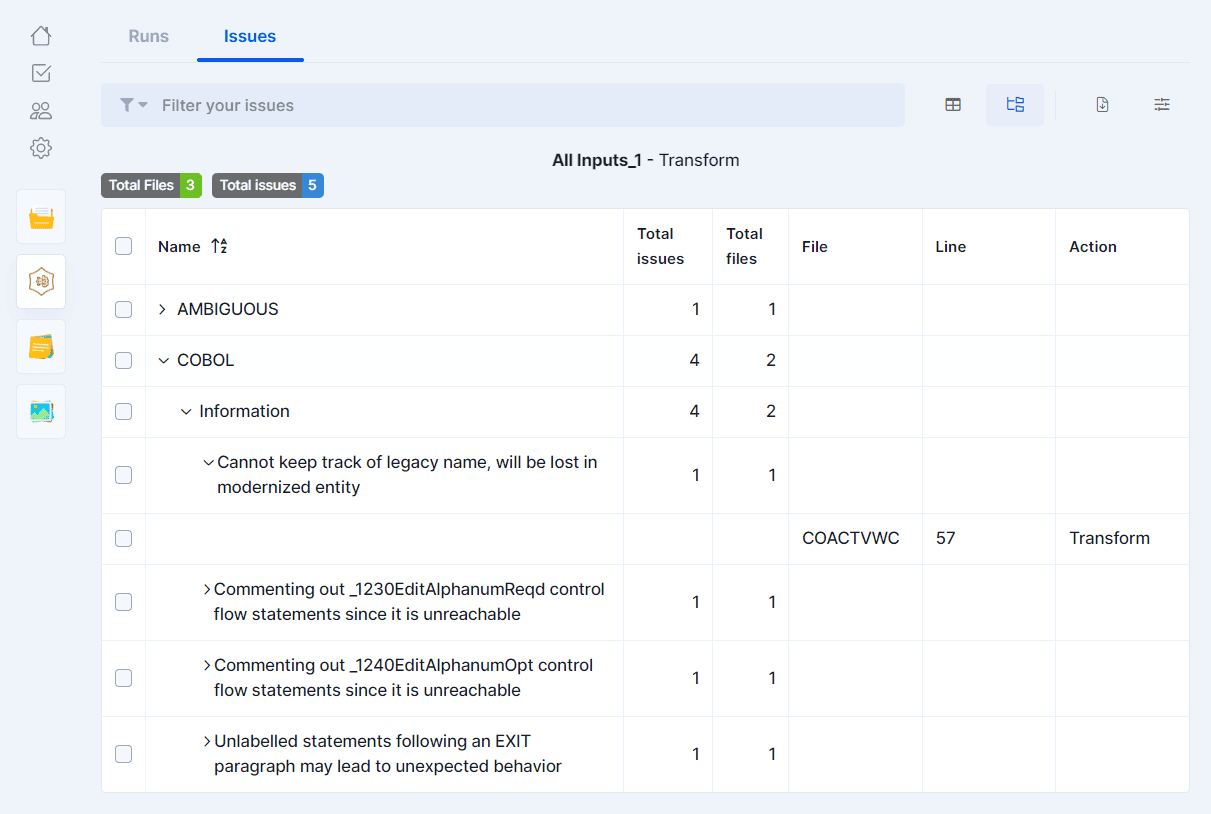Collapse 'Cannot keep track of legacy name' issue
The width and height of the screenshot is (1211, 814).
point(209,462)
